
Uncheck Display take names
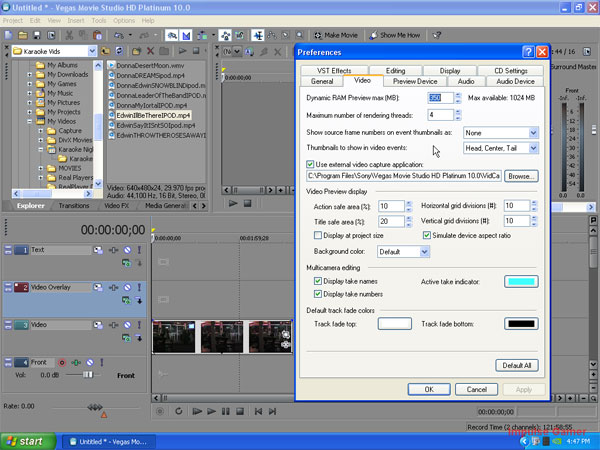pos(318,281)
